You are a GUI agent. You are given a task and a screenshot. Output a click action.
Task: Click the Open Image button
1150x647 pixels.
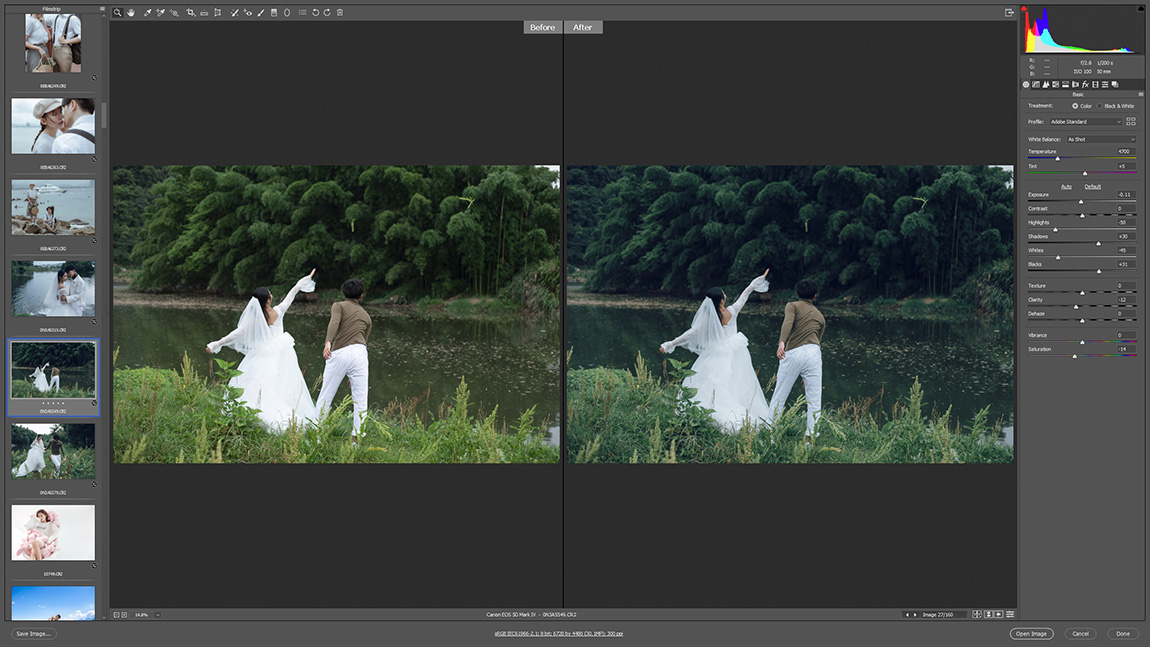(x=1031, y=633)
